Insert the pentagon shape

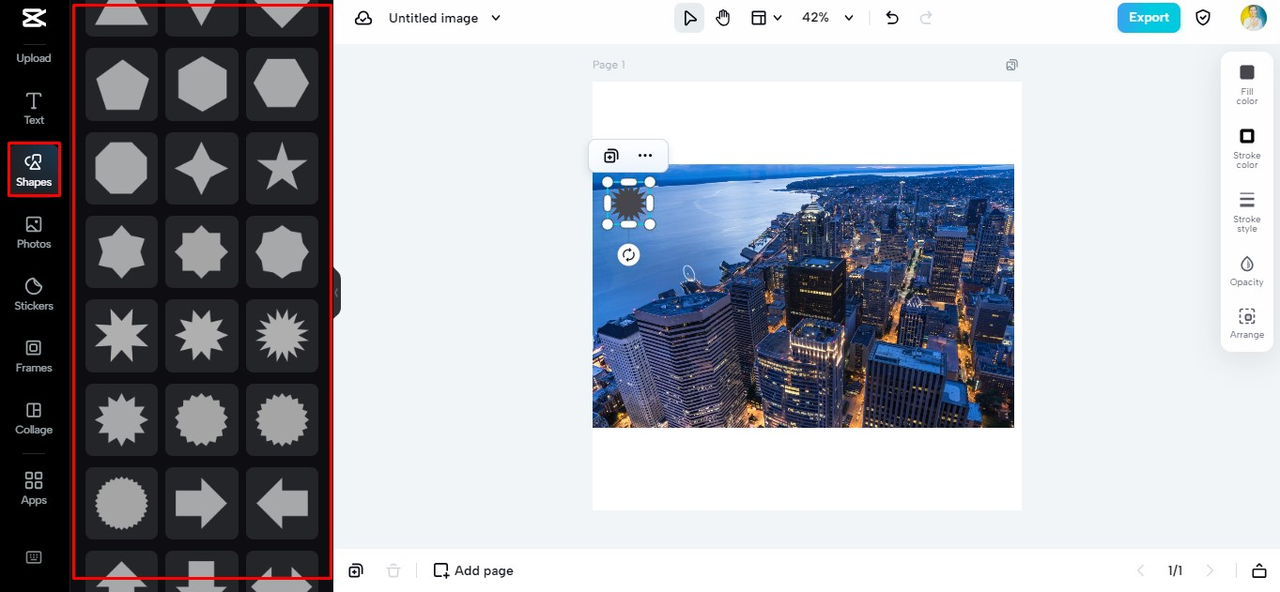pyautogui.click(x=122, y=84)
